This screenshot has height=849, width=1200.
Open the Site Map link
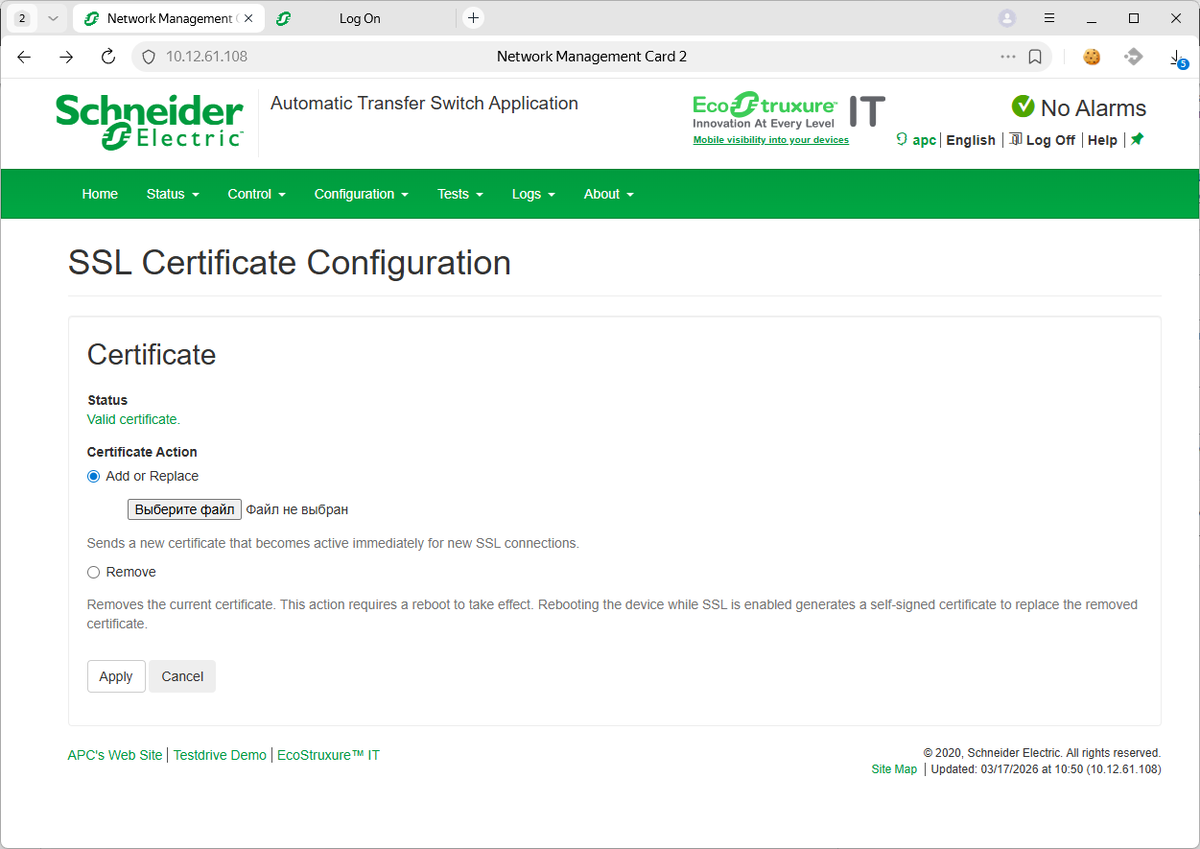[x=894, y=769]
